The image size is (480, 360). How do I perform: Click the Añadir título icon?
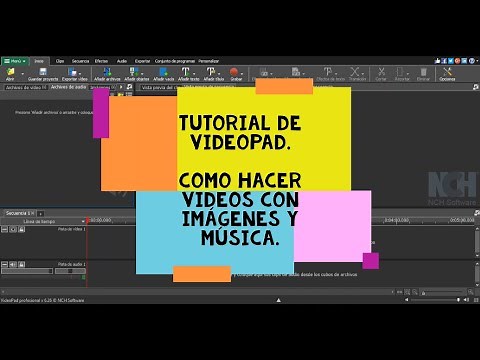click(x=211, y=72)
